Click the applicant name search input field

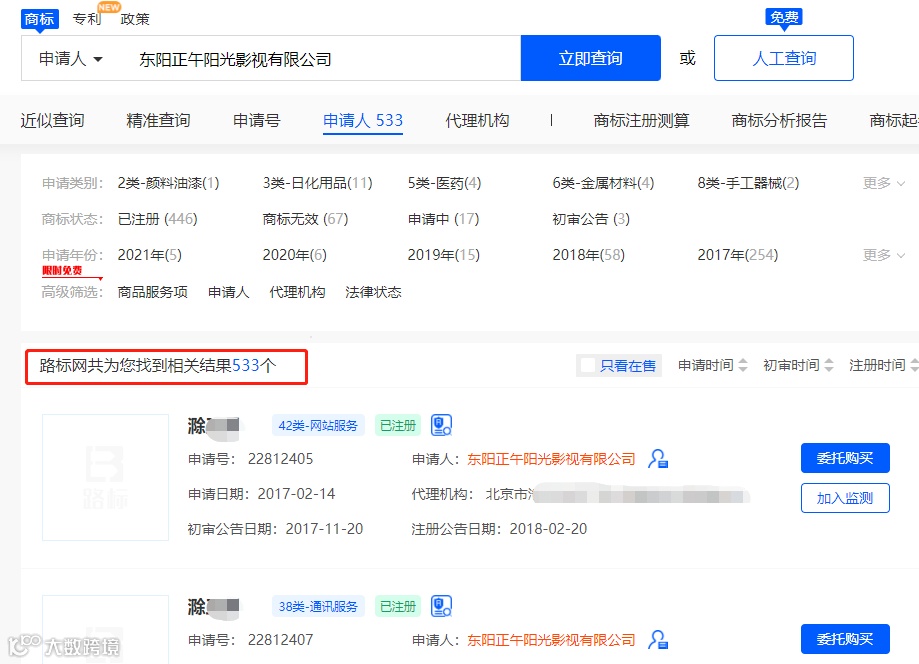coord(322,59)
